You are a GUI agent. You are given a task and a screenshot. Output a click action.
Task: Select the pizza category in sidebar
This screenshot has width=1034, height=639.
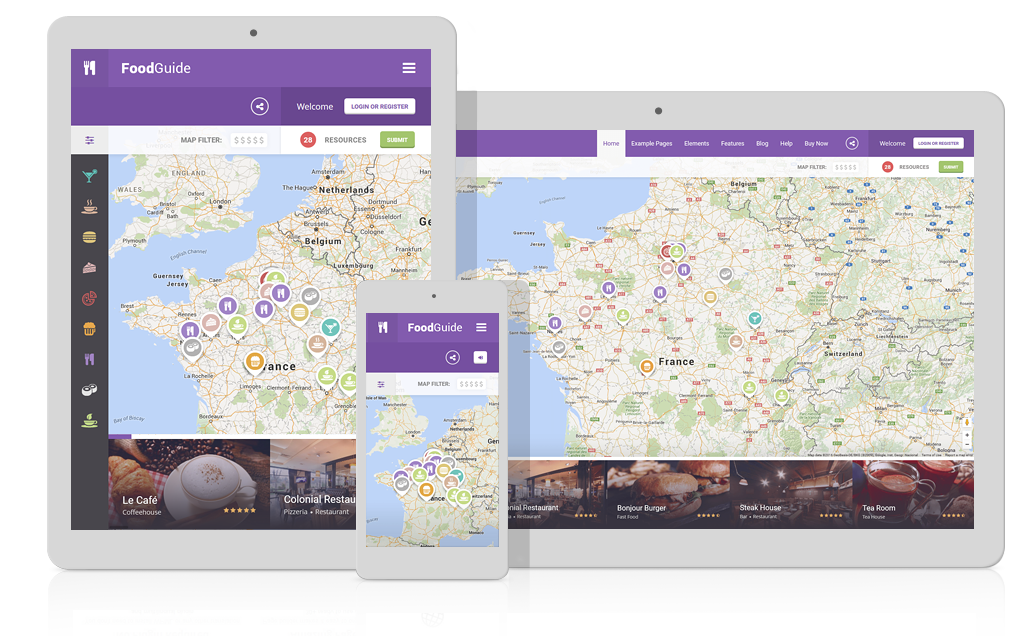90,299
